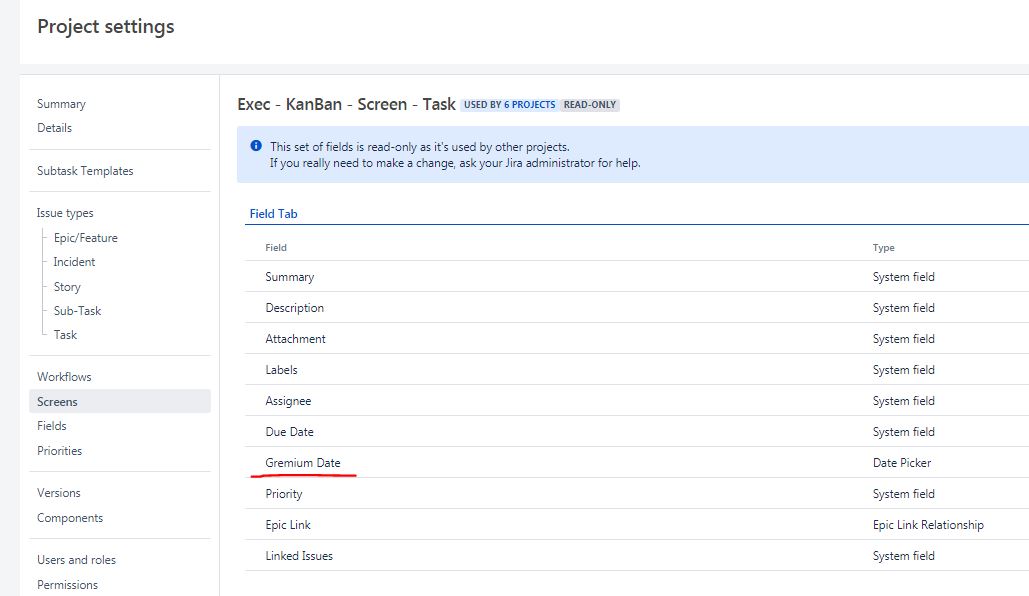Click System field type for Linked Issues

tap(904, 556)
